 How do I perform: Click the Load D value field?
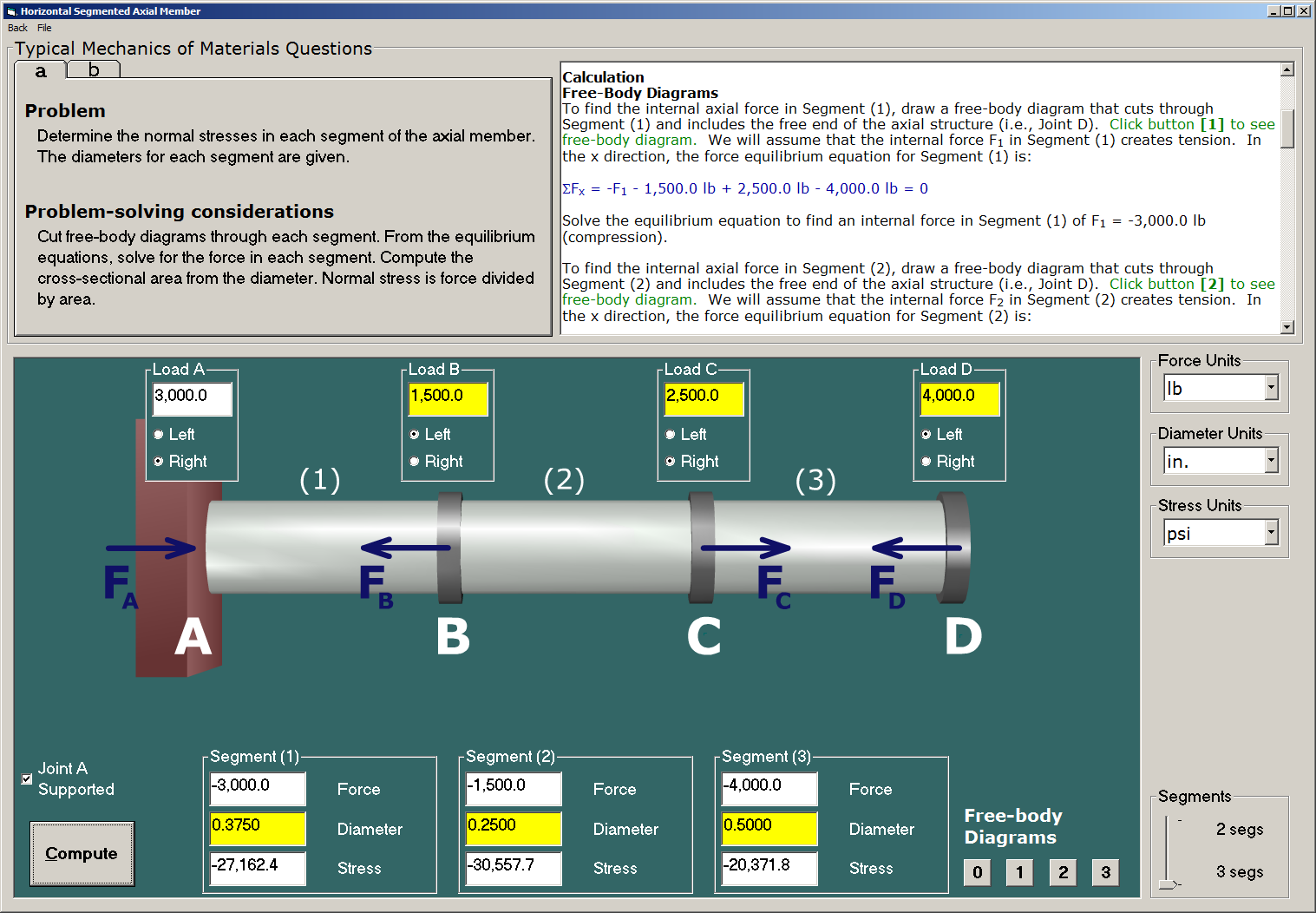[959, 397]
